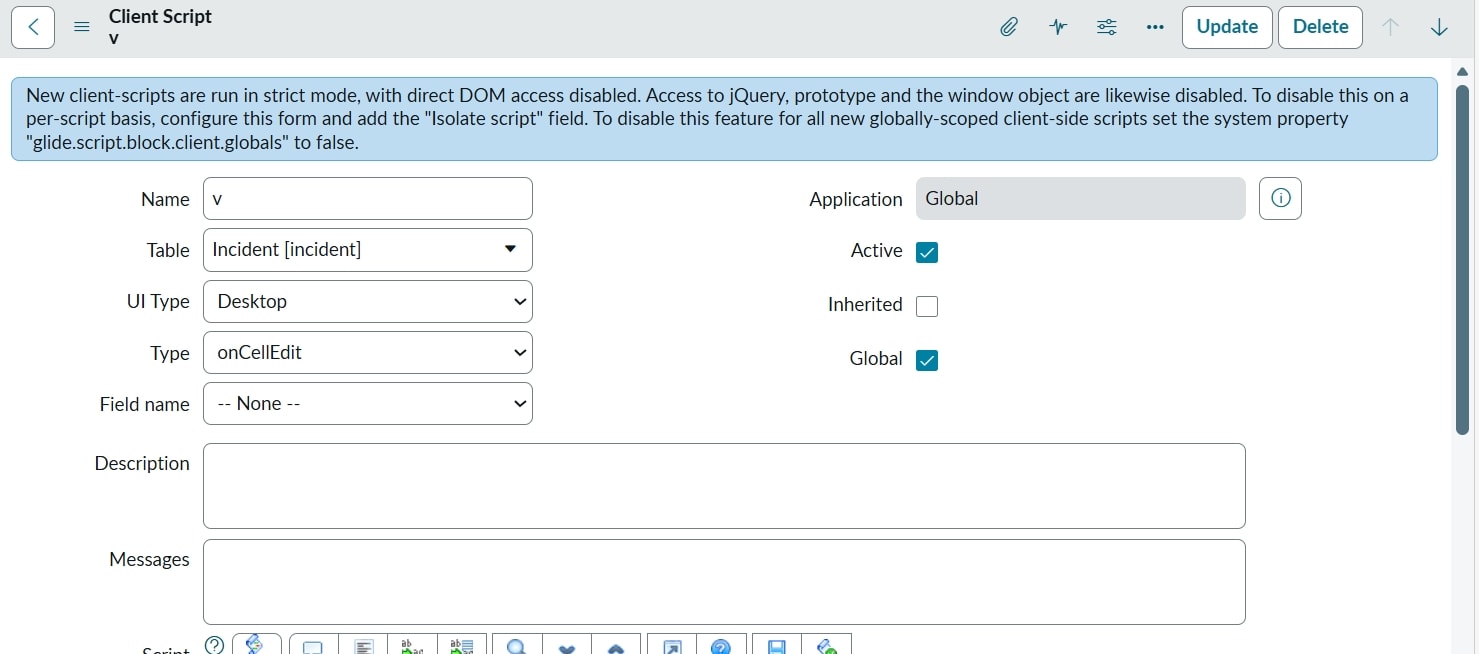Click the Application info icon

click(x=1280, y=198)
